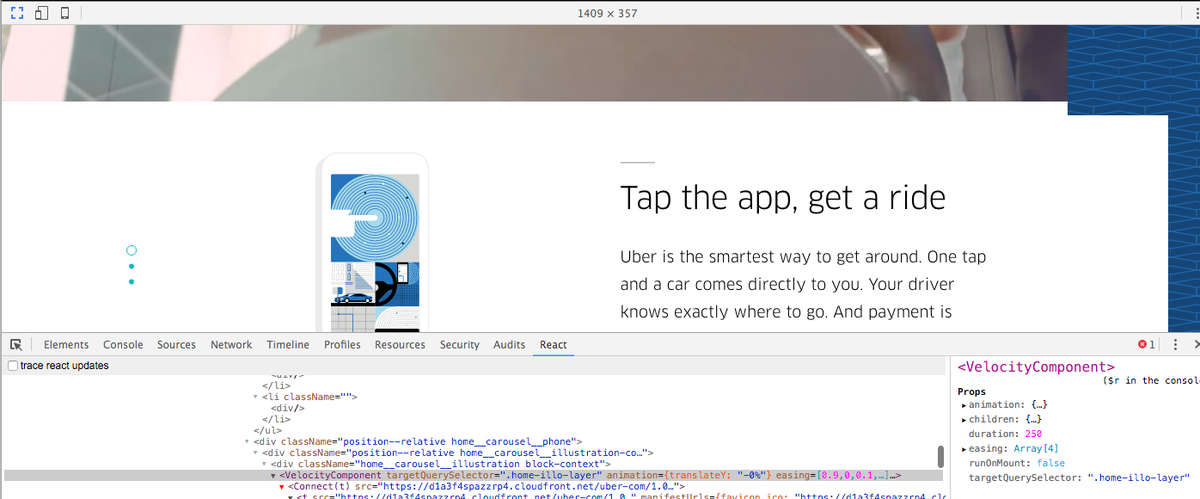Open the Timeline tab

click(x=288, y=345)
